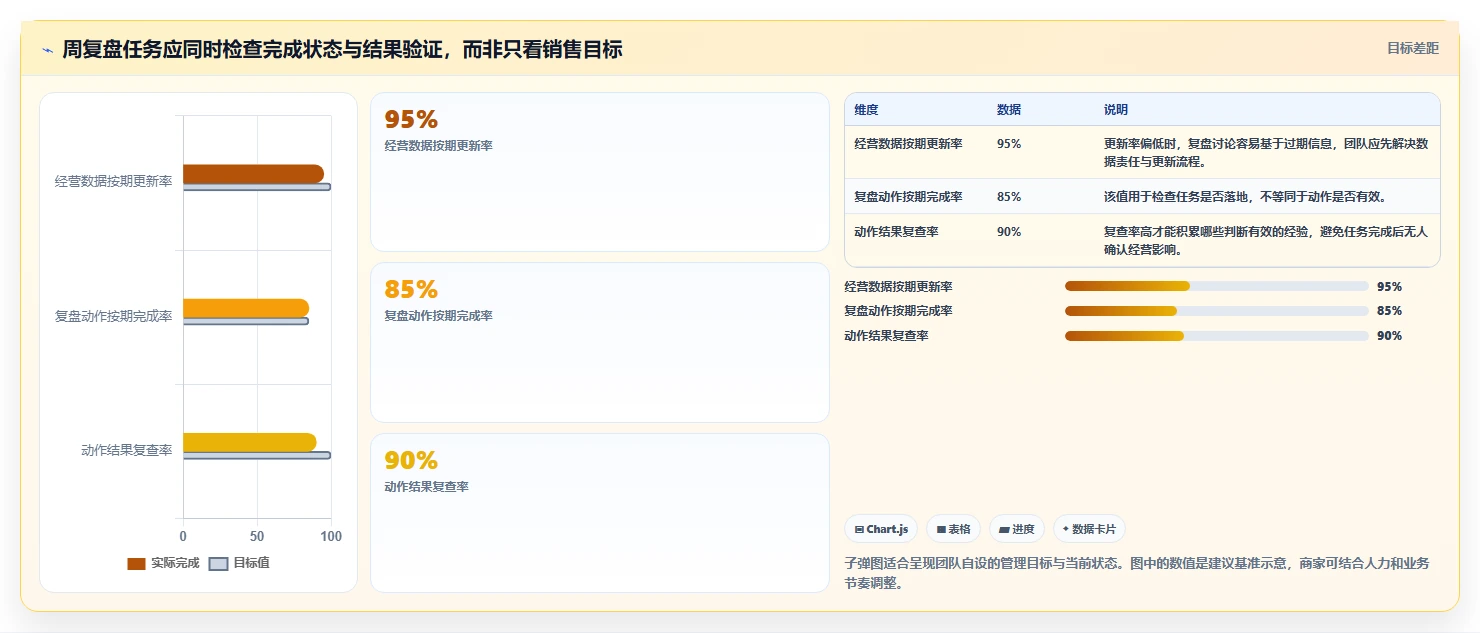Click the 表格 tag chip

pos(953,529)
